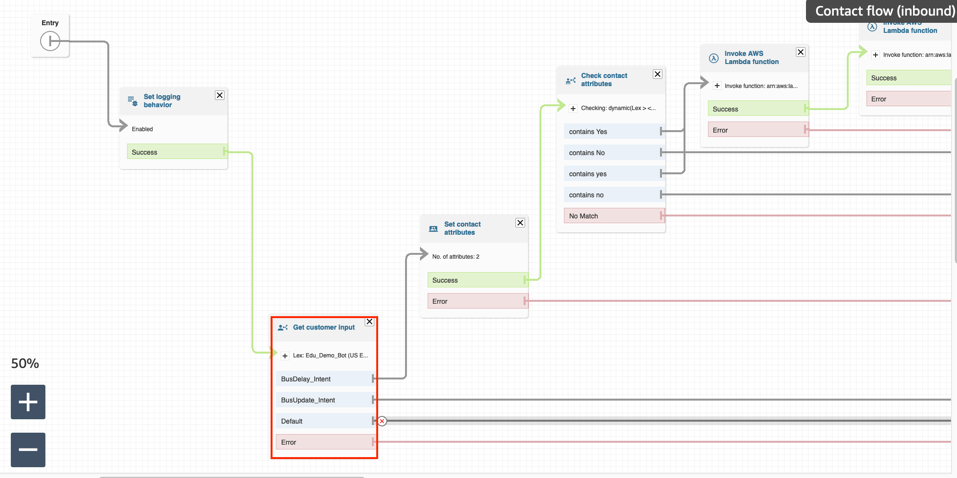Screen dimensions: 957x478
Task: Zoom out with the minus button
Action: pos(28,450)
